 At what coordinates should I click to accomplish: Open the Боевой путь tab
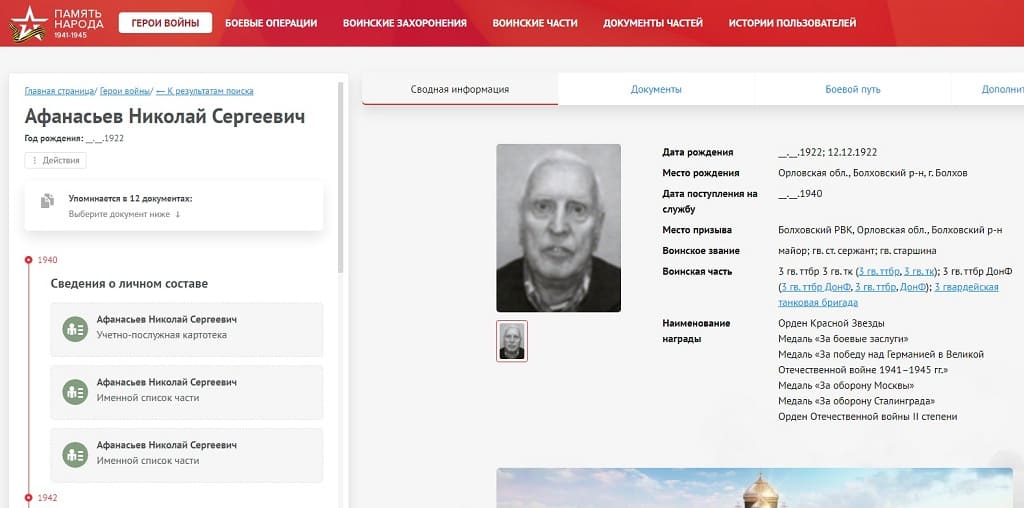(853, 89)
